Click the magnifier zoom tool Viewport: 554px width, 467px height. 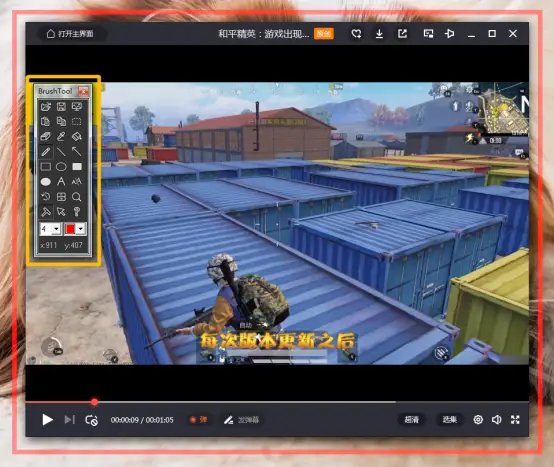click(x=77, y=197)
